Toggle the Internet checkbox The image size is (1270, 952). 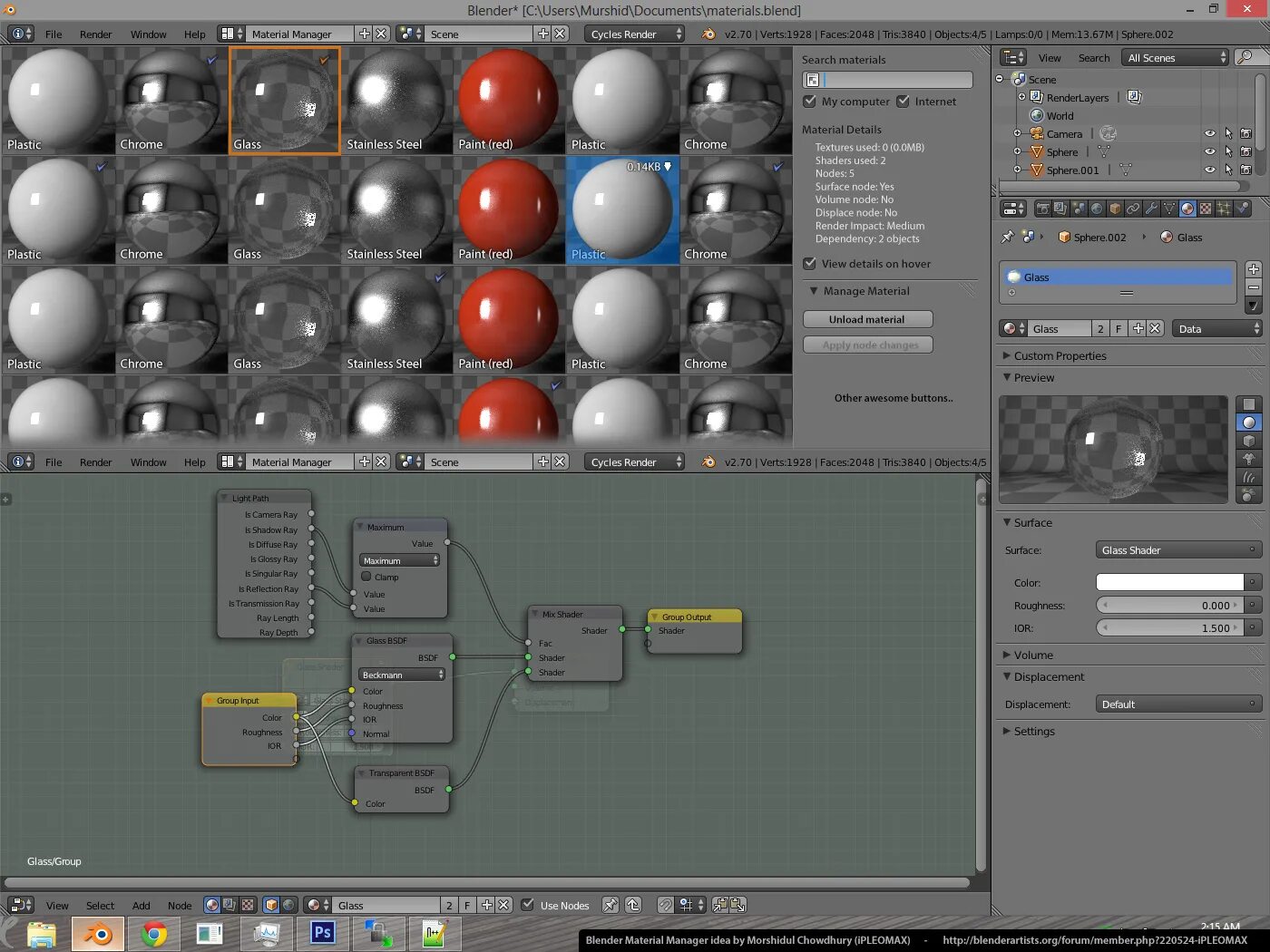903,102
